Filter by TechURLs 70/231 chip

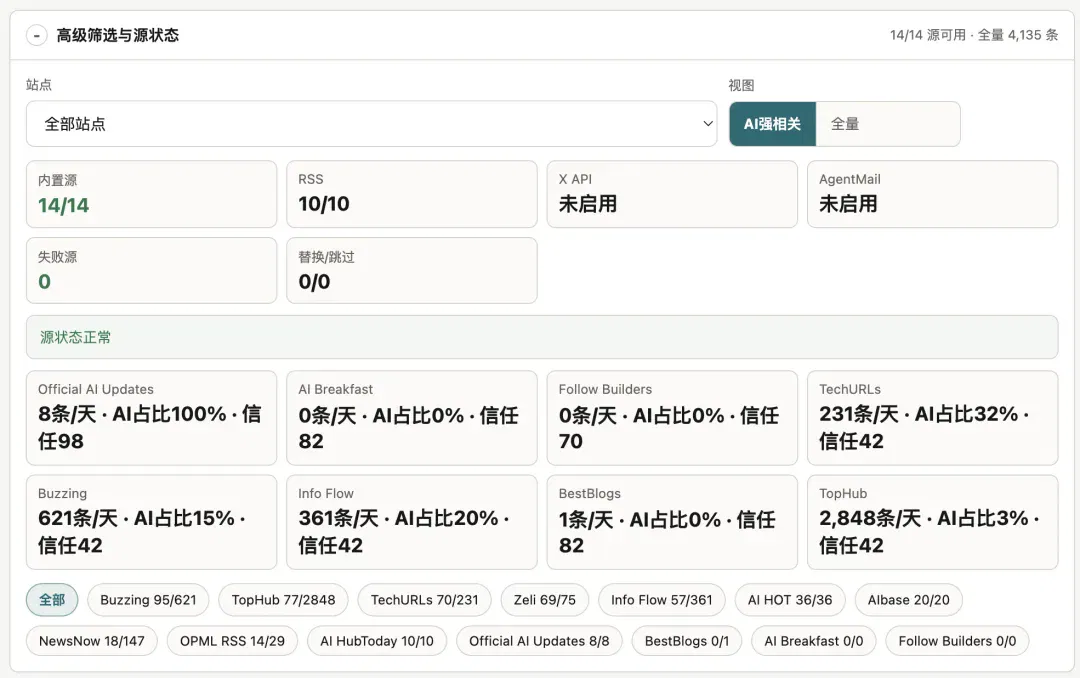point(424,599)
